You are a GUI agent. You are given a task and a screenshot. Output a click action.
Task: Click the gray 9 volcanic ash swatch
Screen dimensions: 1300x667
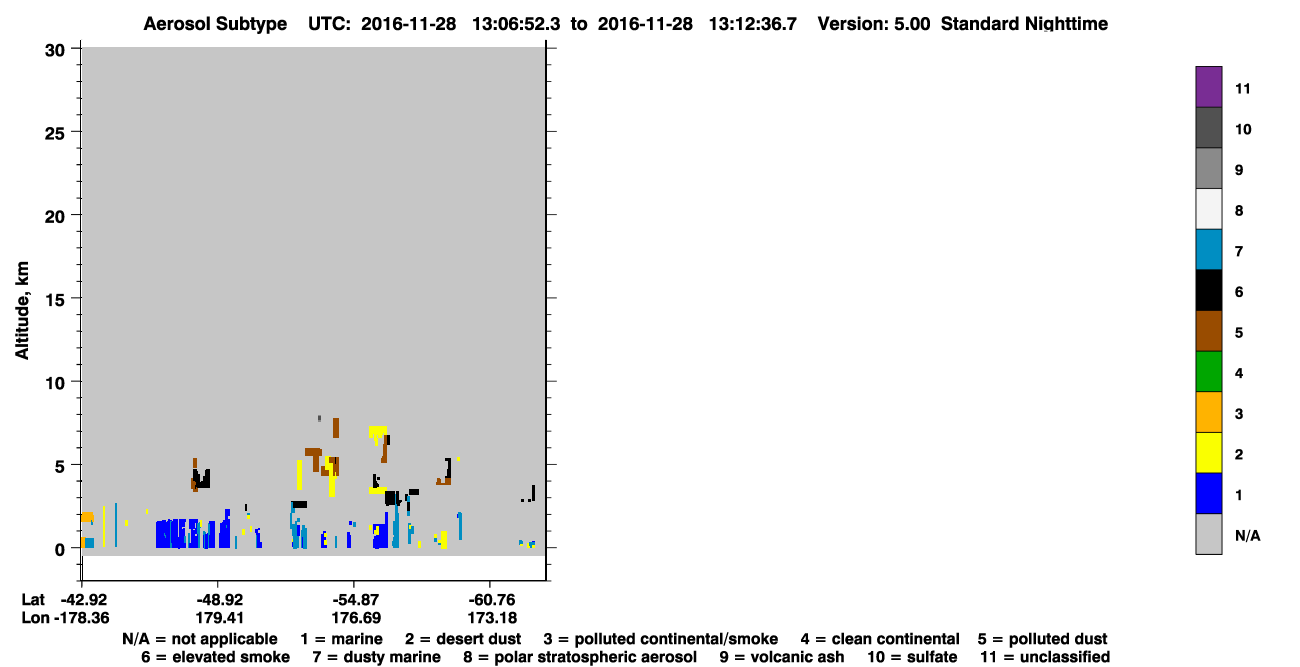coord(1208,169)
